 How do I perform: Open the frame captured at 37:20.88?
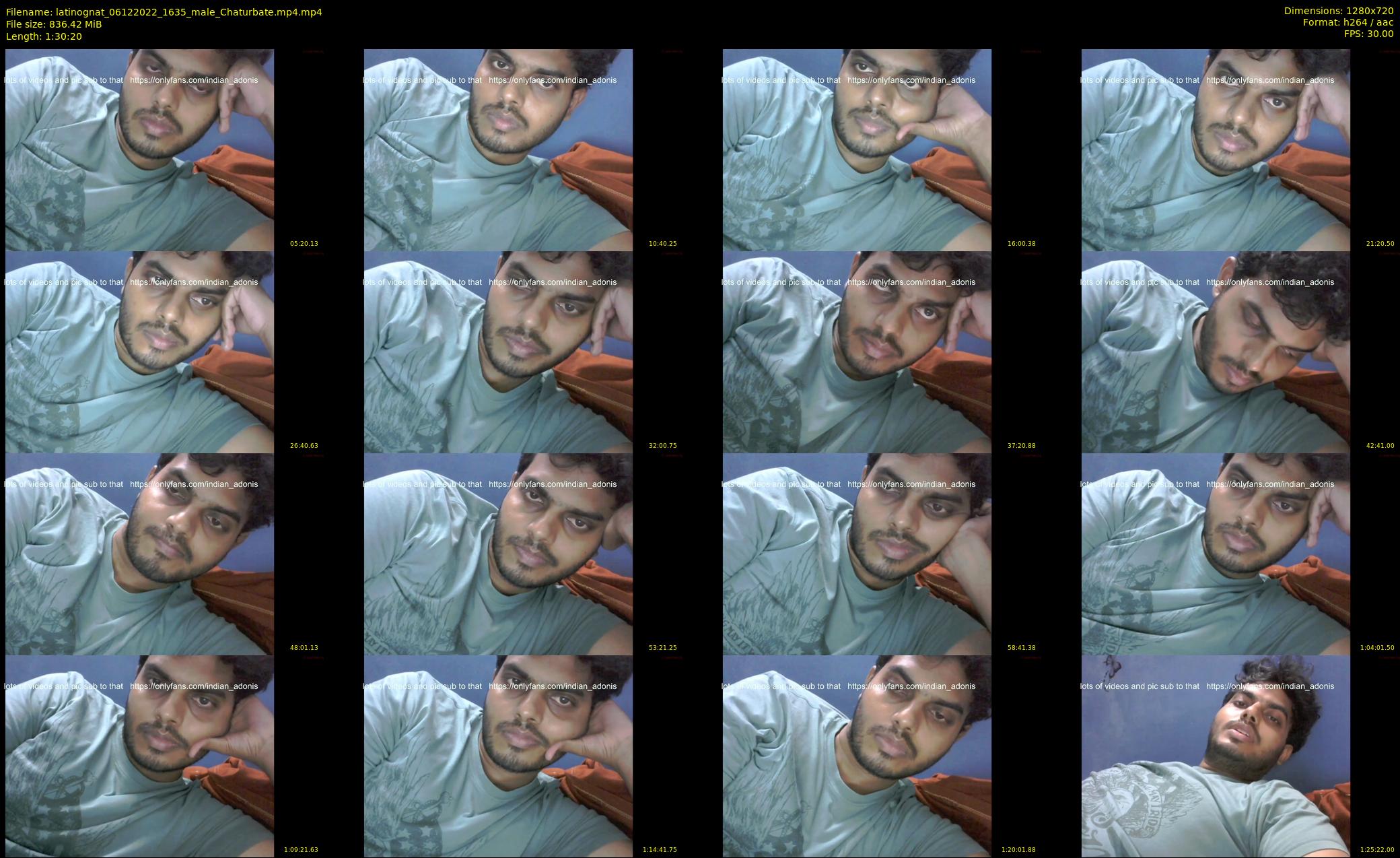point(857,352)
